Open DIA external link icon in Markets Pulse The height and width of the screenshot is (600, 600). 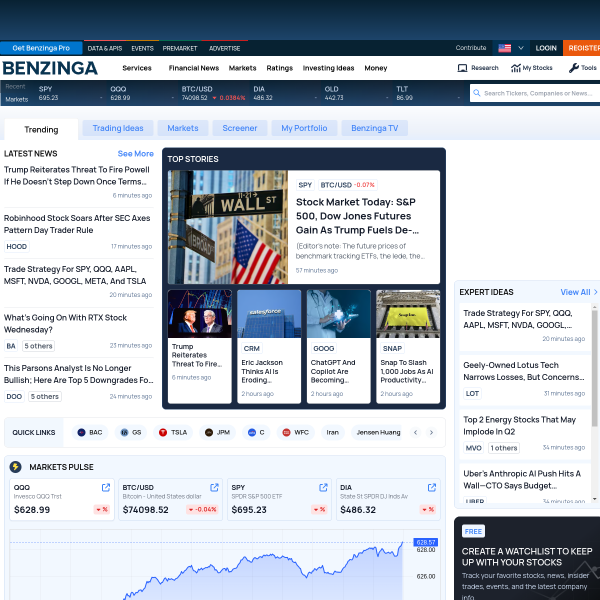(x=432, y=488)
